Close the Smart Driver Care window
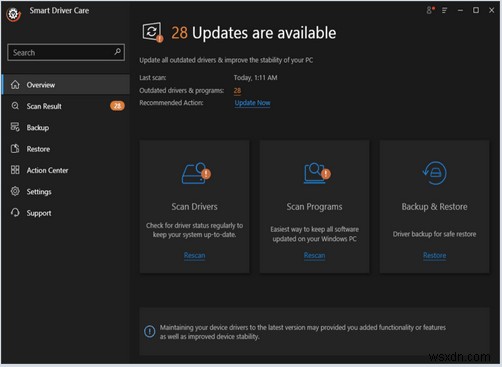This screenshot has width=502, height=367. (491, 10)
